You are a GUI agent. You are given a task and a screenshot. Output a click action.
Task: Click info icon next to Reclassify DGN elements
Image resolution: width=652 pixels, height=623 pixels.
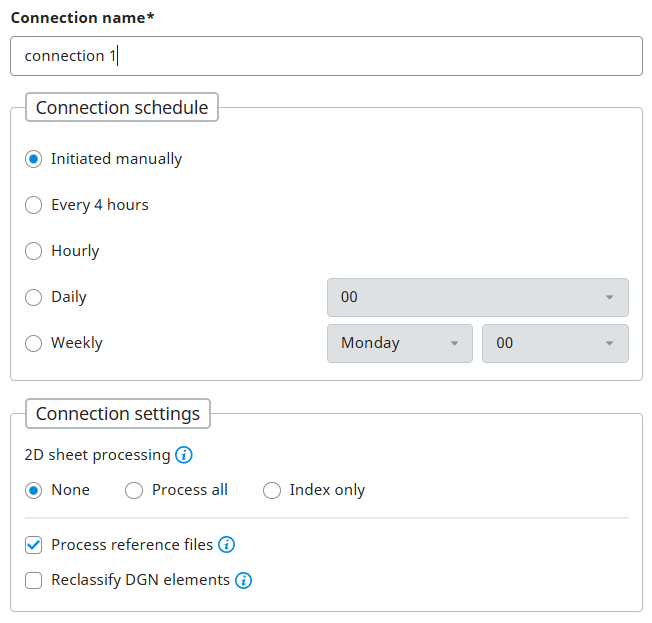[243, 580]
